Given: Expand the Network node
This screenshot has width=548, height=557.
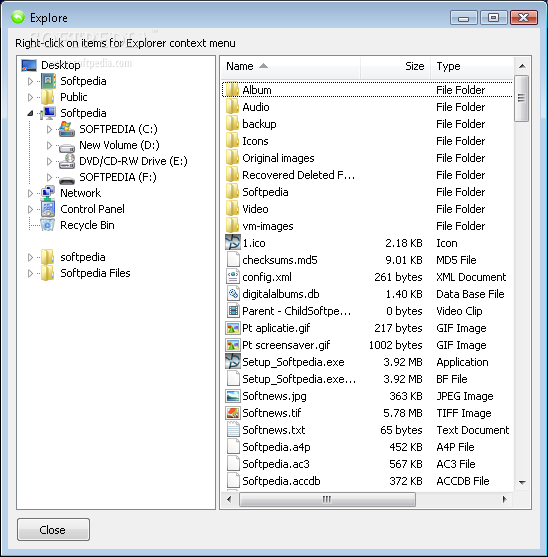Looking at the screenshot, I should tap(30, 193).
